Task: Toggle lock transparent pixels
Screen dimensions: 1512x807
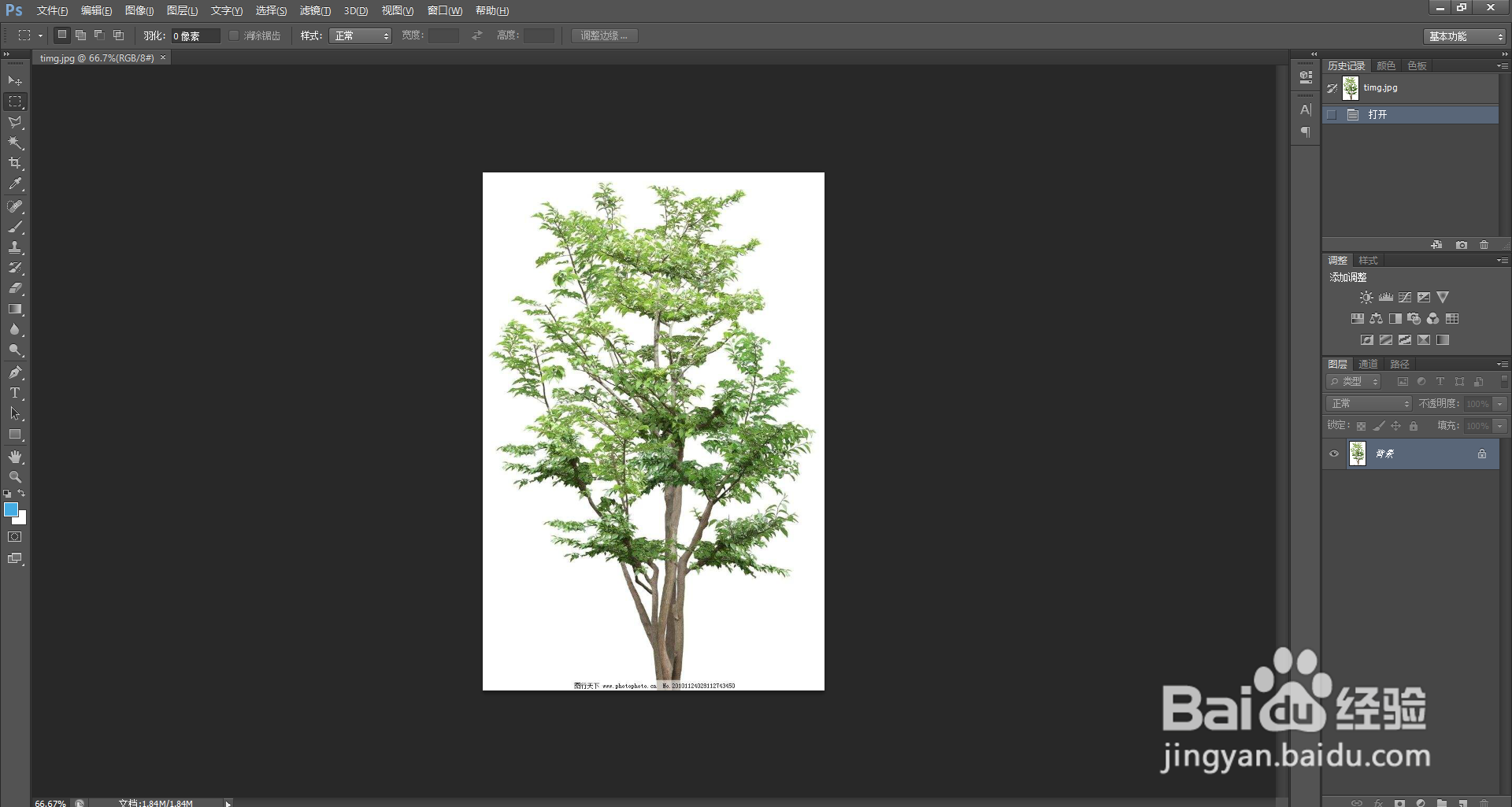Action: click(x=1361, y=426)
